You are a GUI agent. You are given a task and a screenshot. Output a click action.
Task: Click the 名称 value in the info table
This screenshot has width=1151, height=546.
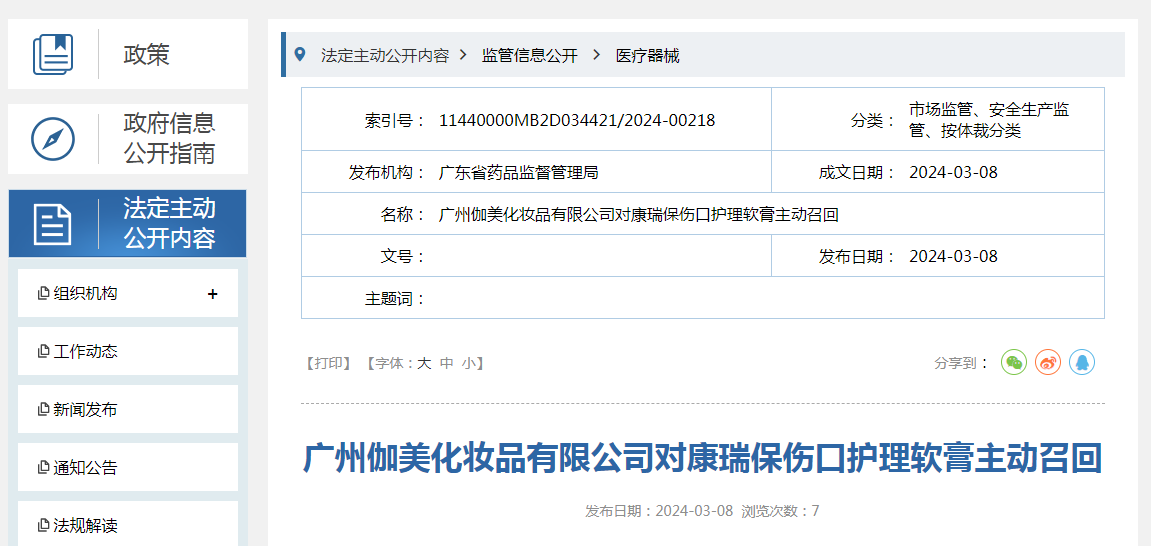tap(639, 215)
